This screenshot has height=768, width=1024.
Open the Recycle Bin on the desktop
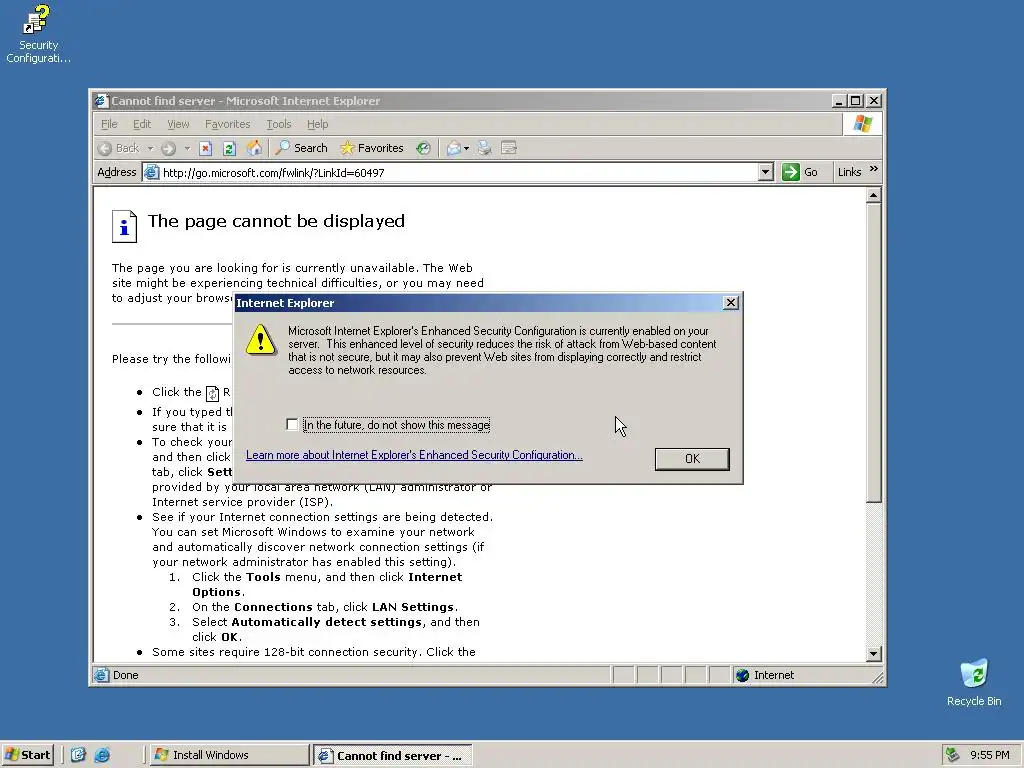(974, 682)
